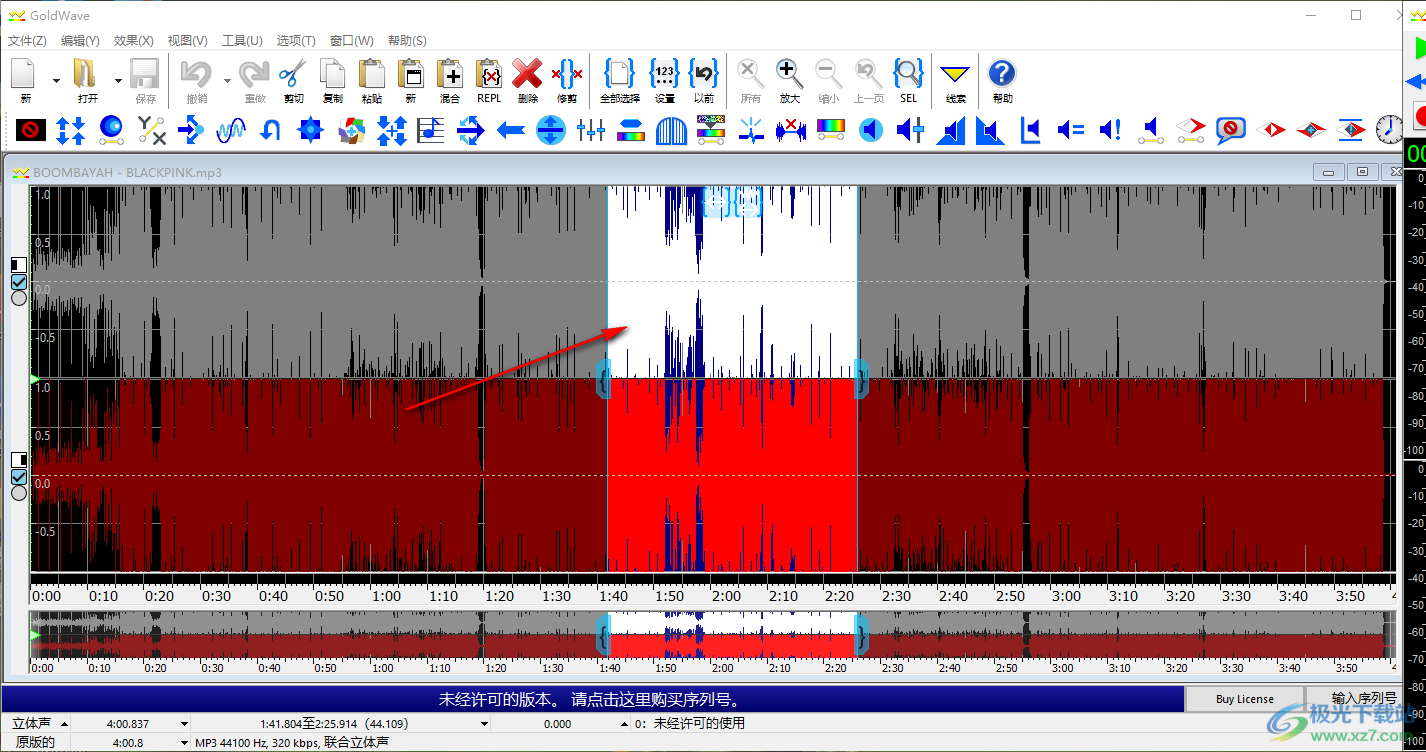Open the 选项(T) menu

(x=296, y=41)
